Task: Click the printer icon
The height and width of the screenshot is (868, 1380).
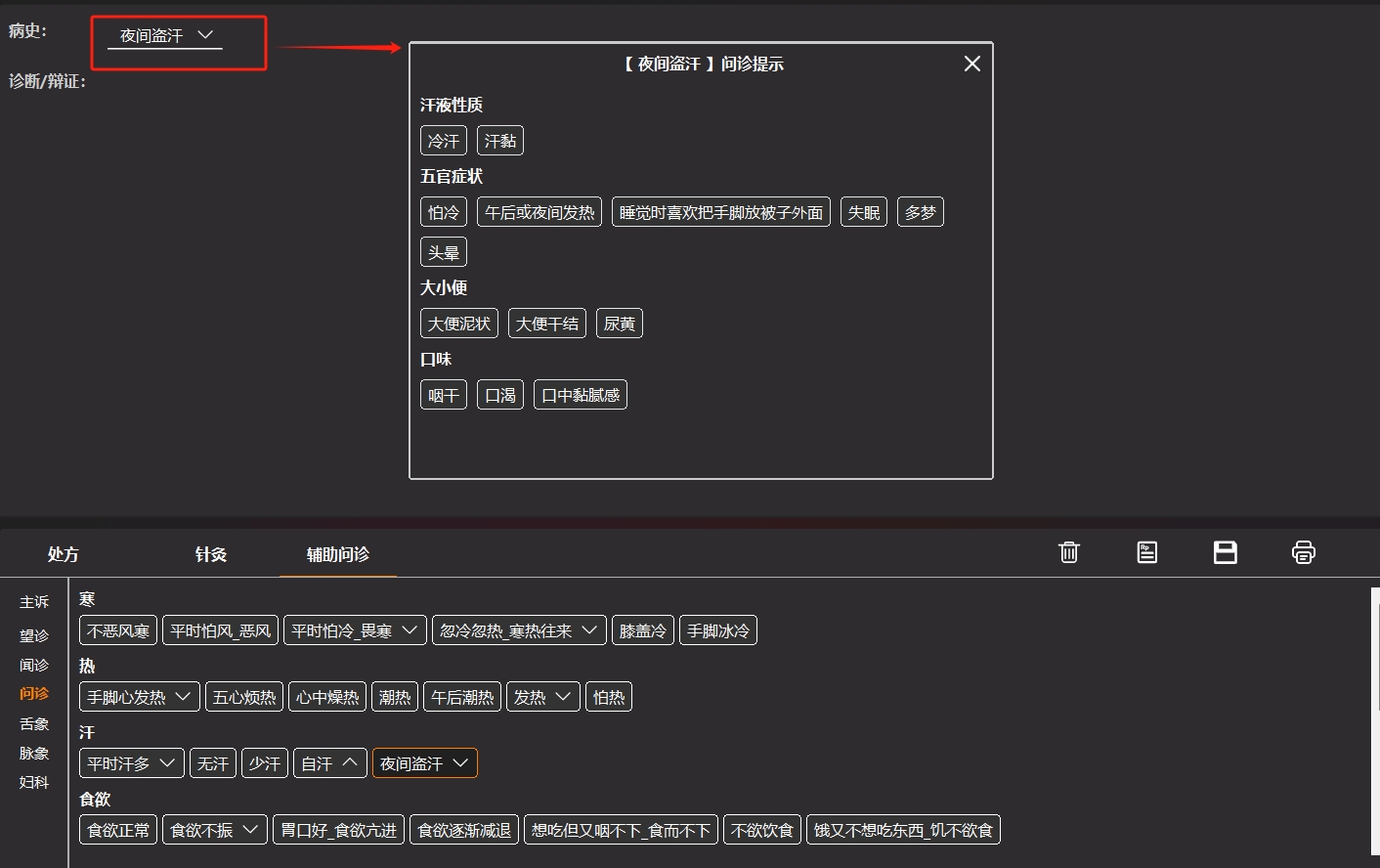Action: (1303, 552)
